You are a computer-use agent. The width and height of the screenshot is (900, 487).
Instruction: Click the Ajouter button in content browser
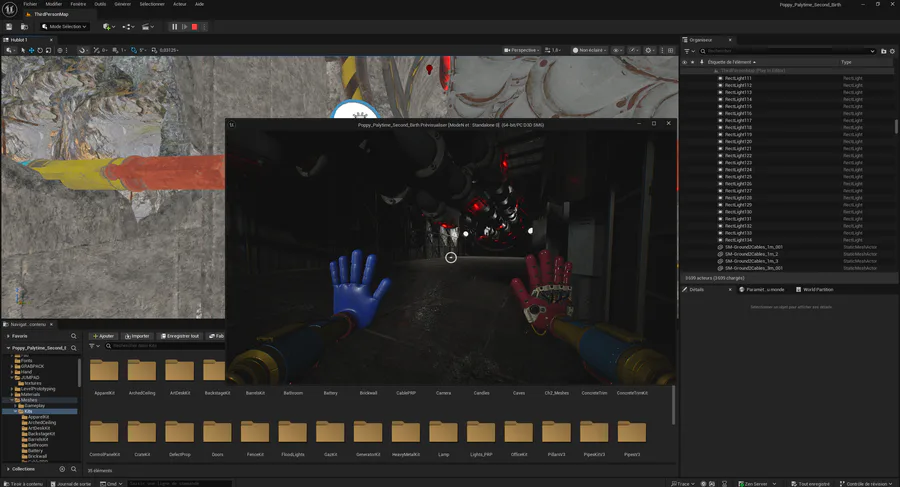pyautogui.click(x=103, y=336)
